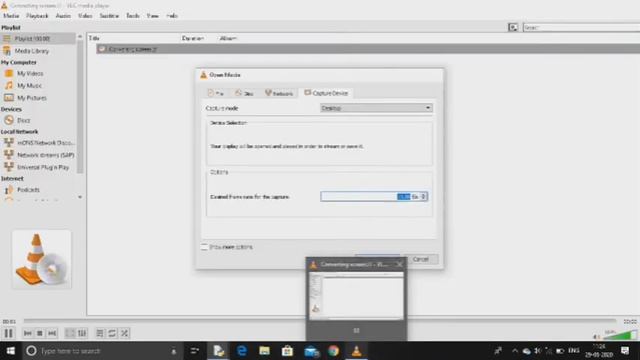The image size is (640, 360).
Task: Click the desired frame rate field
Action: (x=371, y=197)
